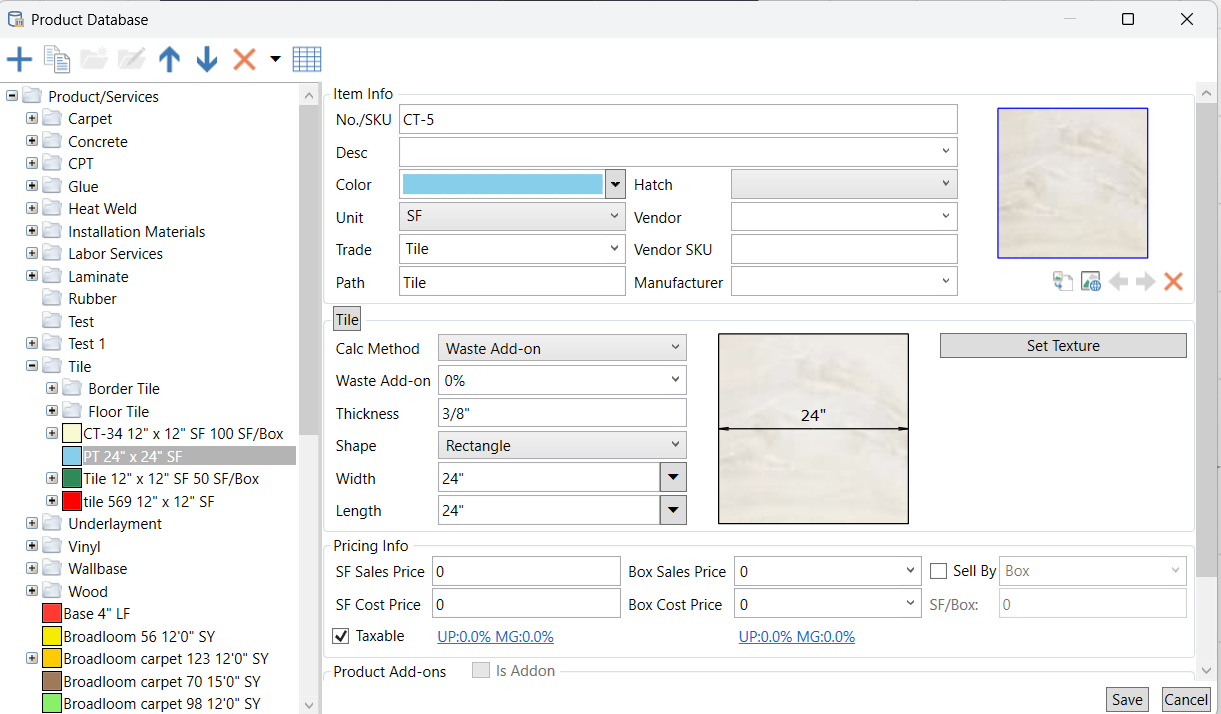Viewport: 1221px width, 714px height.
Task: Open the SF price UP:0.0% MG:0.0% link
Action: point(495,636)
